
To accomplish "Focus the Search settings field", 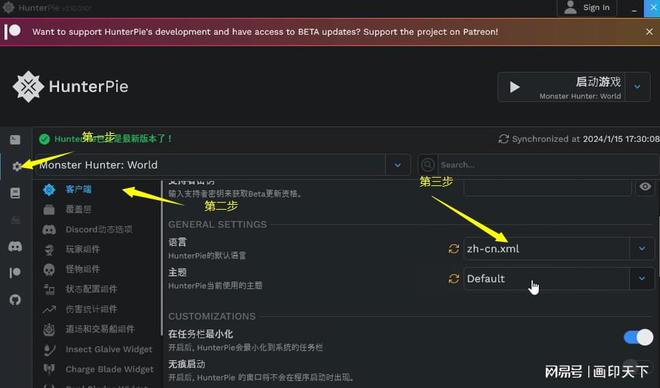I will click(547, 165).
